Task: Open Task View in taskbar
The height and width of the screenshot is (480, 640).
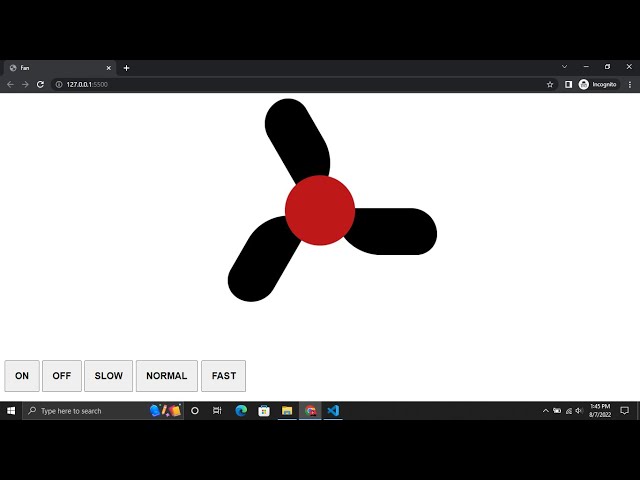Action: point(217,411)
